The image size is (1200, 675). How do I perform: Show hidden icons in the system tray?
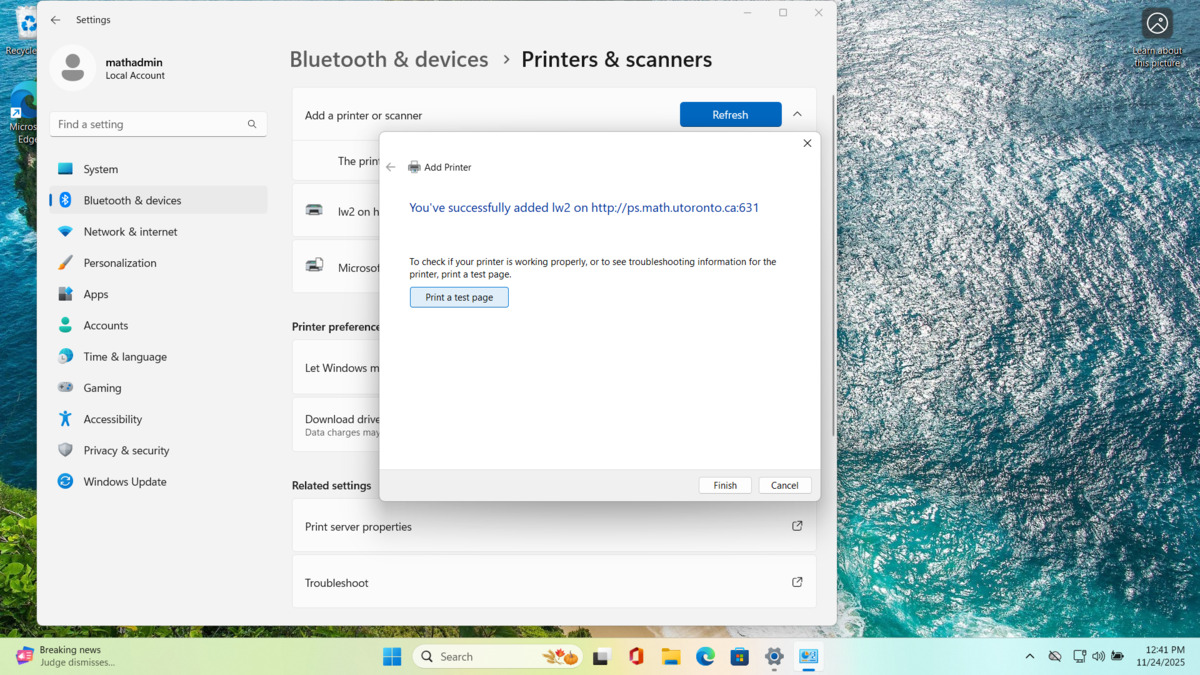coord(1030,656)
